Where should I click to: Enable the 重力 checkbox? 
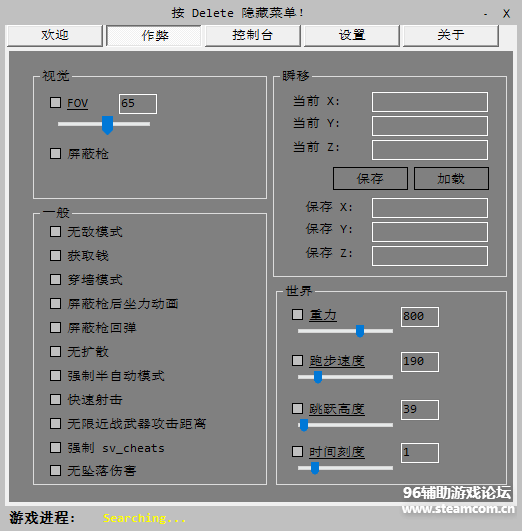pos(297,315)
